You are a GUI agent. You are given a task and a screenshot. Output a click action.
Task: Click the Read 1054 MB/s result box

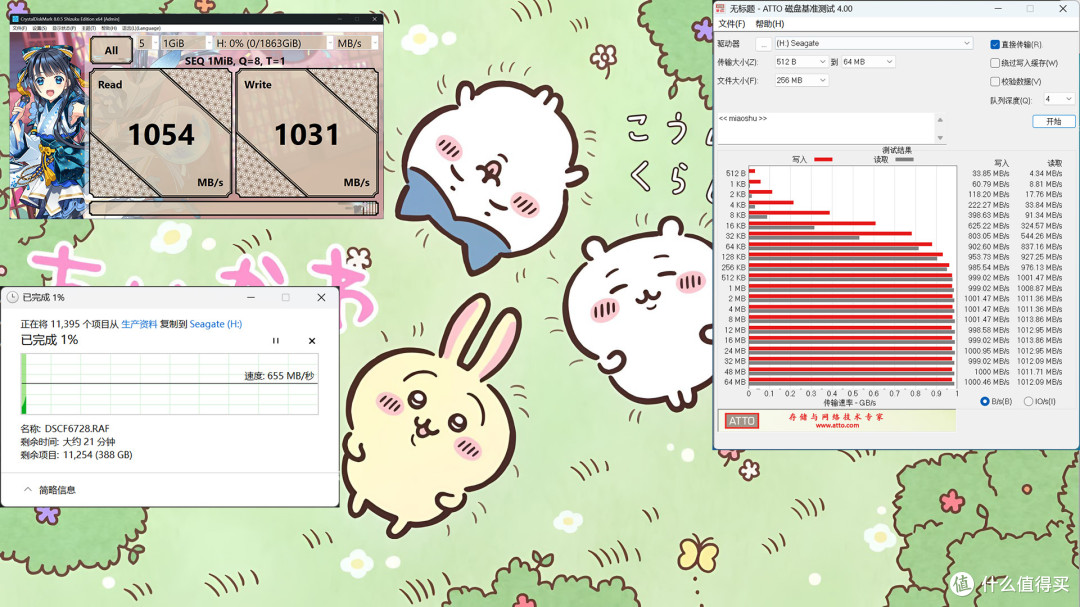coord(160,133)
